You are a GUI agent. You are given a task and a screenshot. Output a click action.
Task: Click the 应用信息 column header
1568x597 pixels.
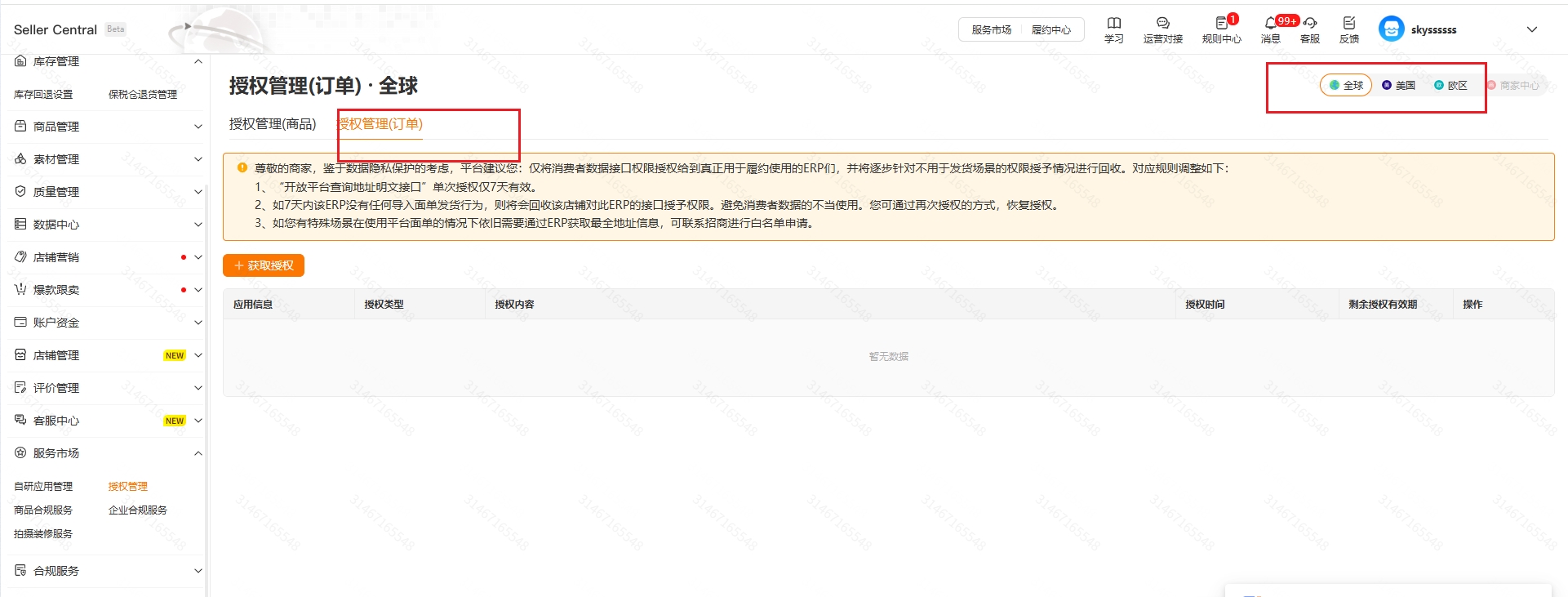tap(253, 305)
